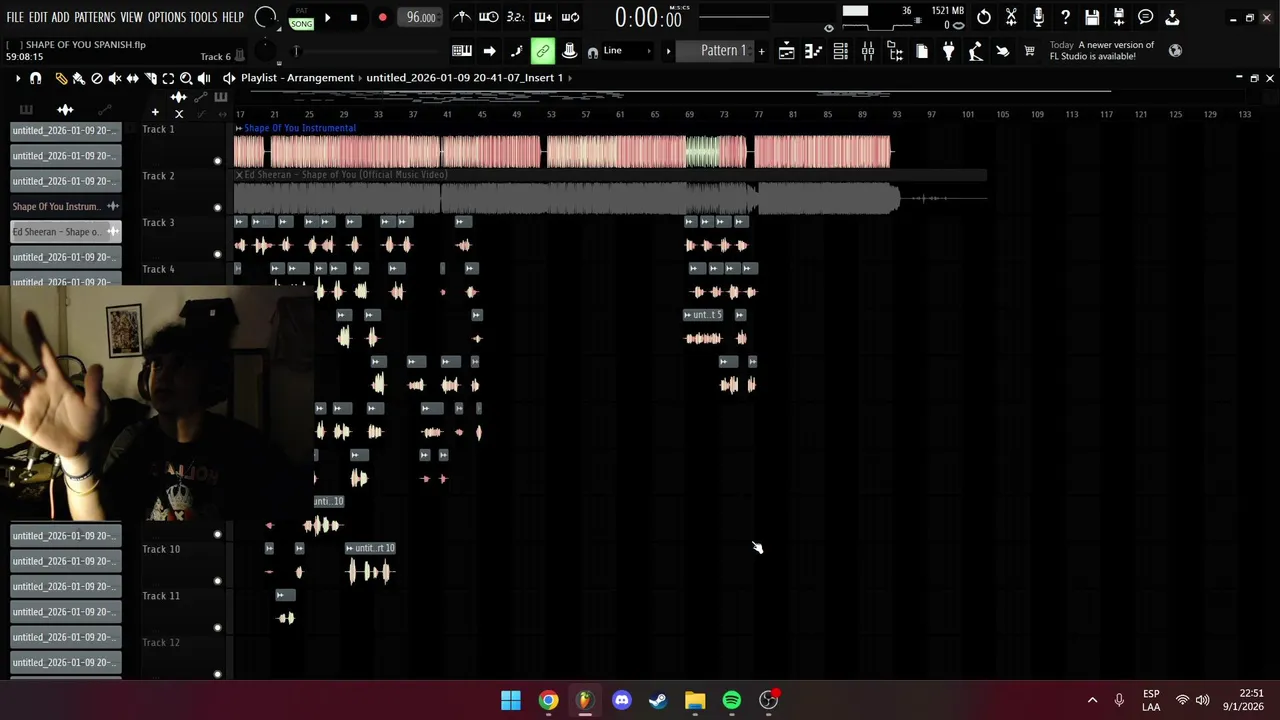Arm recording with the red record button

coord(382,17)
